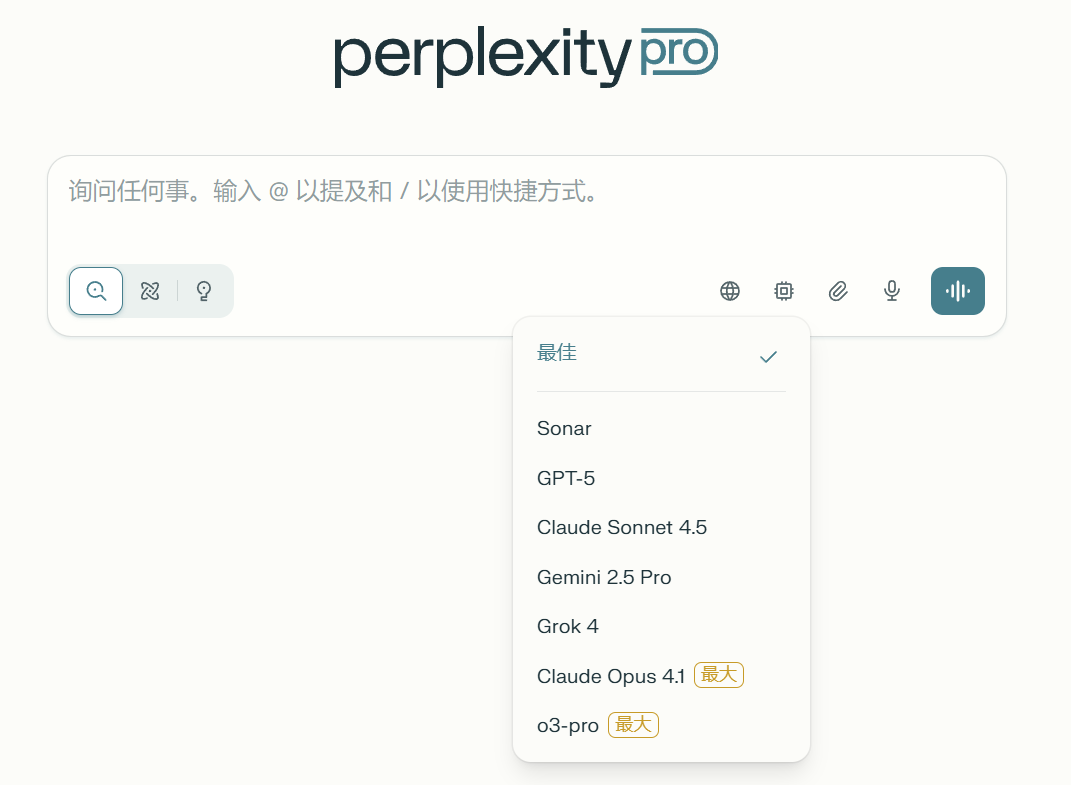This screenshot has height=785, width=1071.
Task: Start dictation with microphone icon
Action: pos(892,291)
